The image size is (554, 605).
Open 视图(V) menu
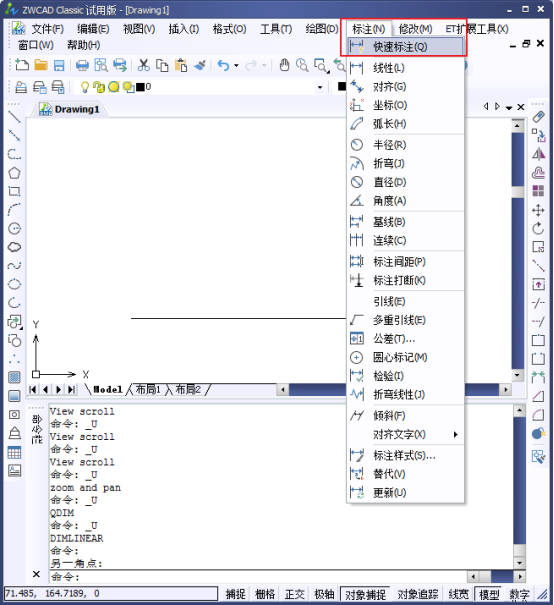pos(139,29)
